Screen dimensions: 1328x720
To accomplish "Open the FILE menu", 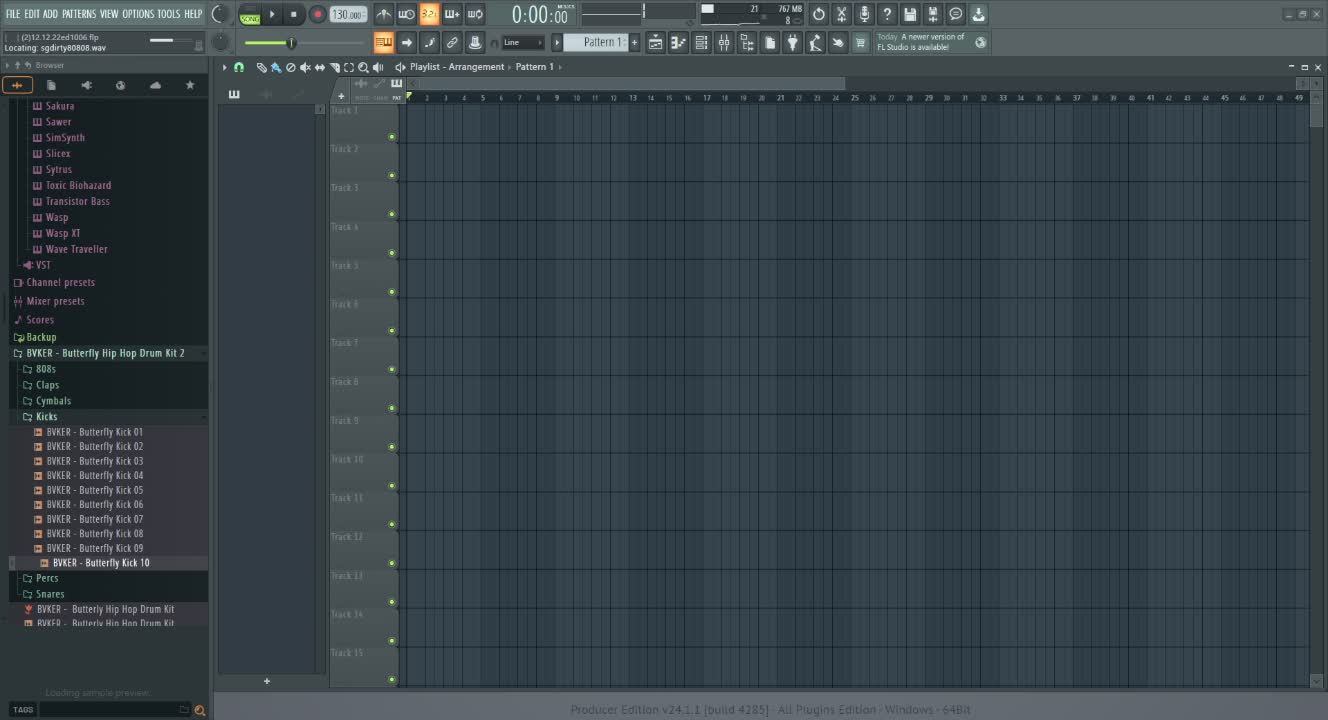I will point(13,14).
